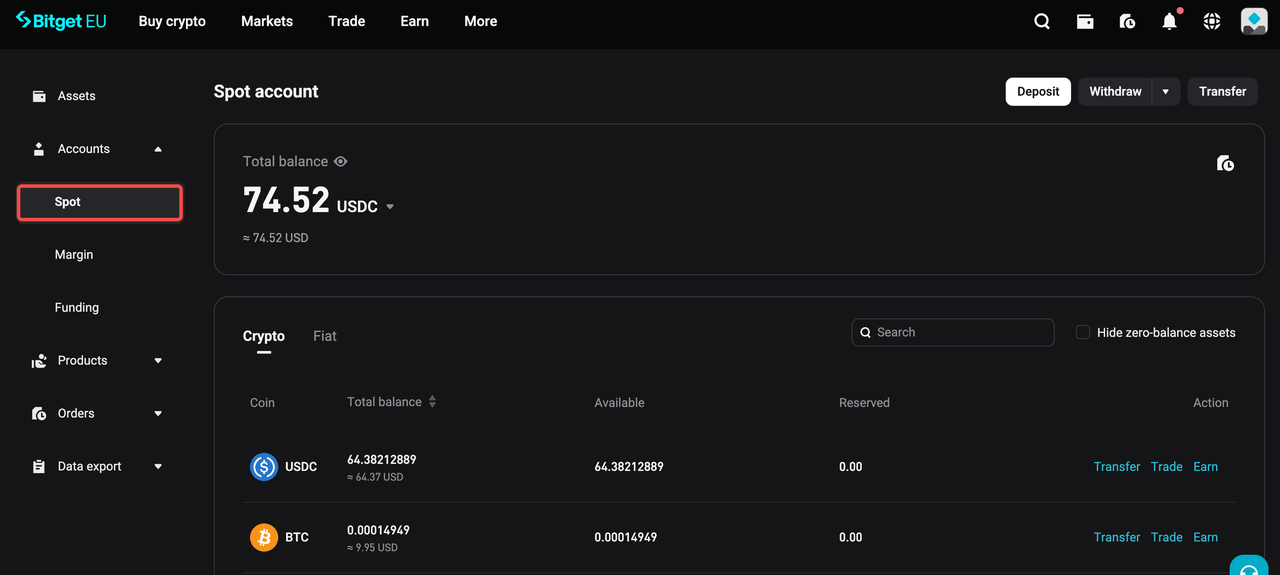Open the order history icon in header
Image resolution: width=1280 pixels, height=575 pixels.
pos(1127,21)
